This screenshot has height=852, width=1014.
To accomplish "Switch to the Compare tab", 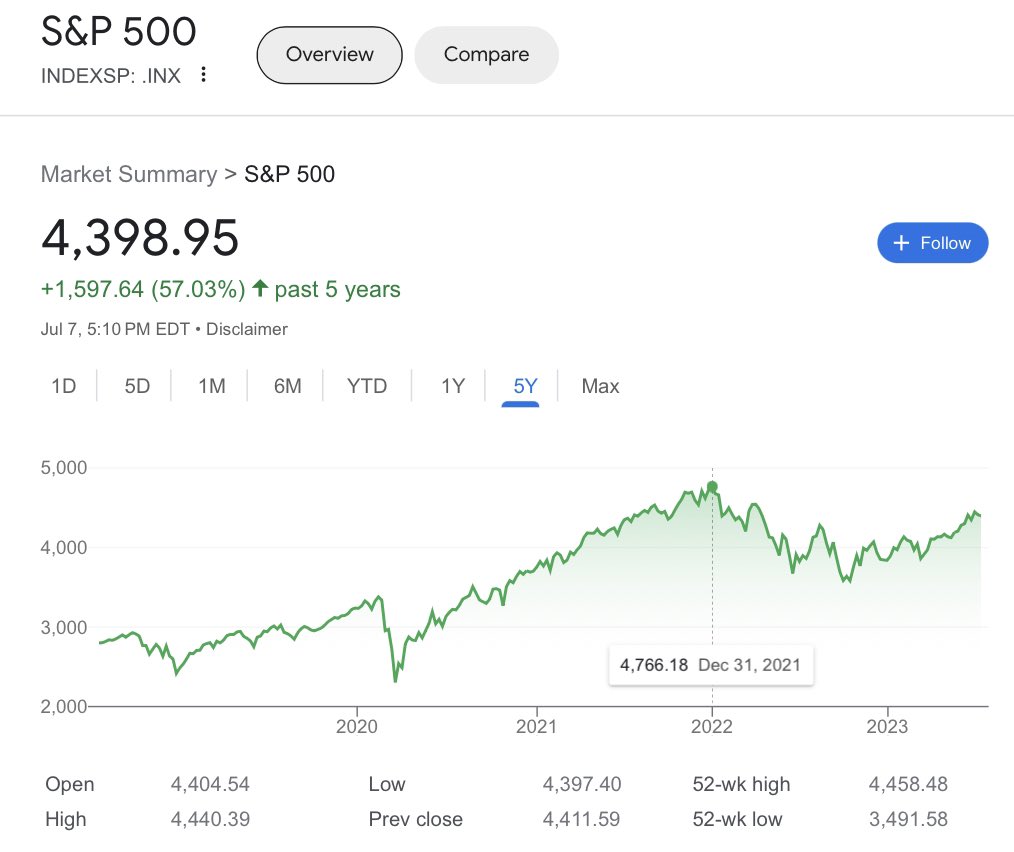I will [486, 55].
